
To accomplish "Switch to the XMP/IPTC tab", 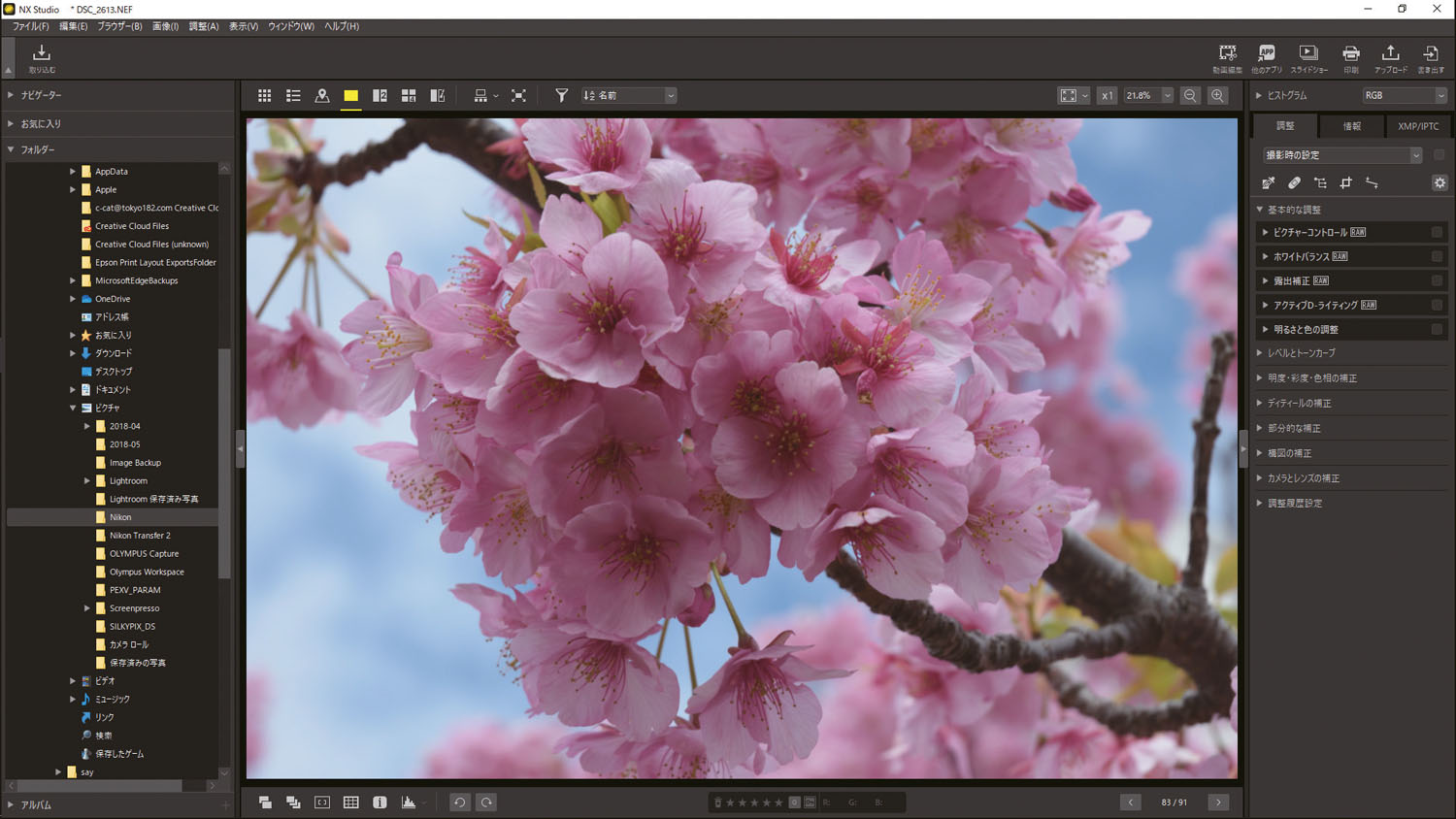I will (x=1418, y=126).
